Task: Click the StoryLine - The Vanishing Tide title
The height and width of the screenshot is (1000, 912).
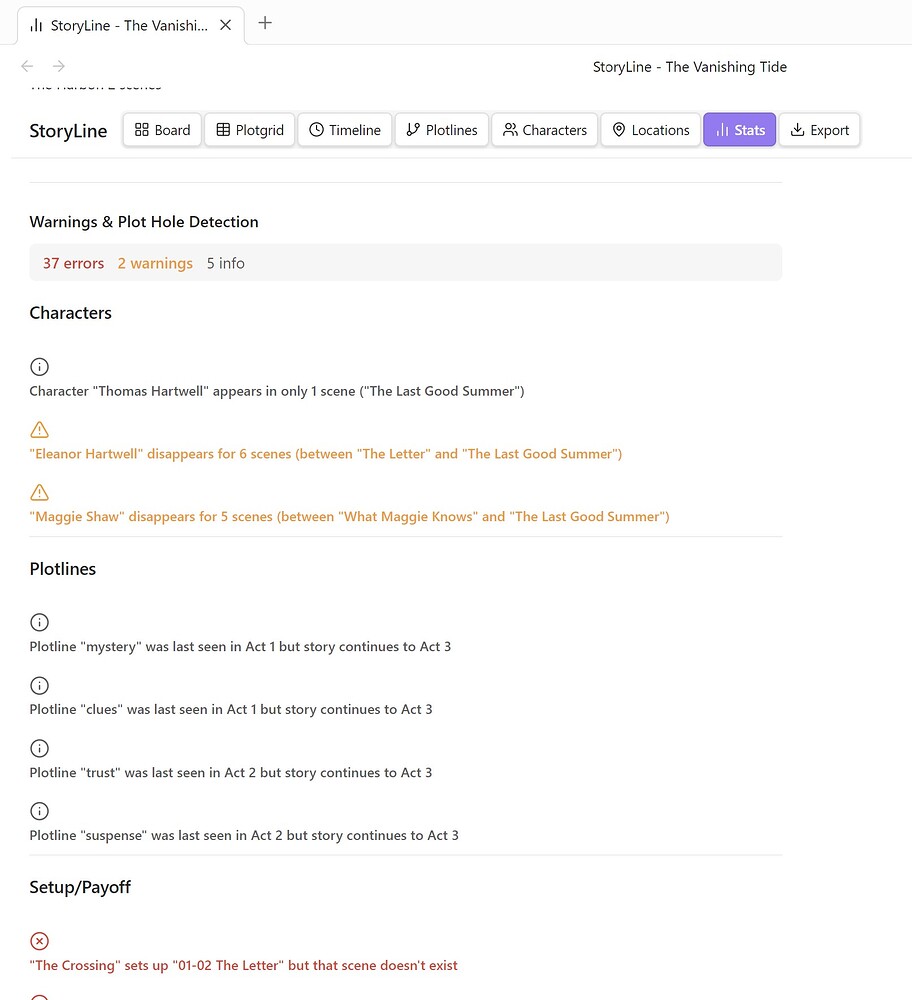Action: point(689,67)
